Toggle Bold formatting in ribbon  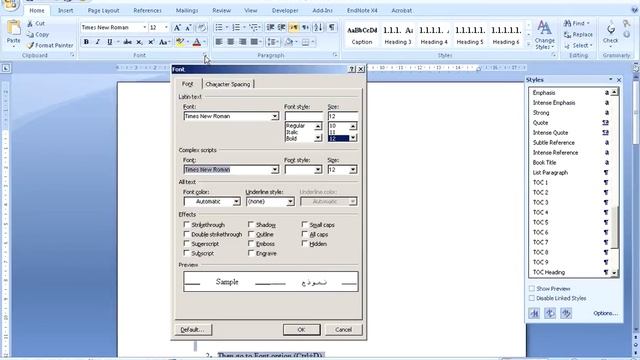tap(86, 42)
